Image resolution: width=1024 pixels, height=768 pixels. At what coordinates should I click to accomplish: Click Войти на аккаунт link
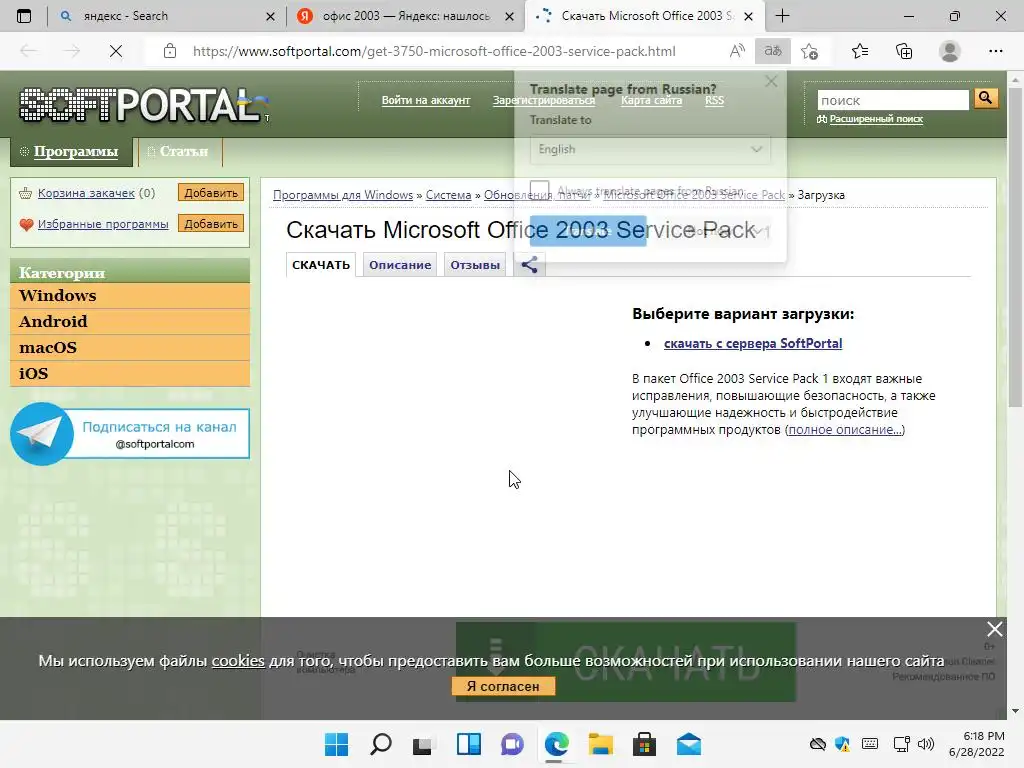[426, 100]
